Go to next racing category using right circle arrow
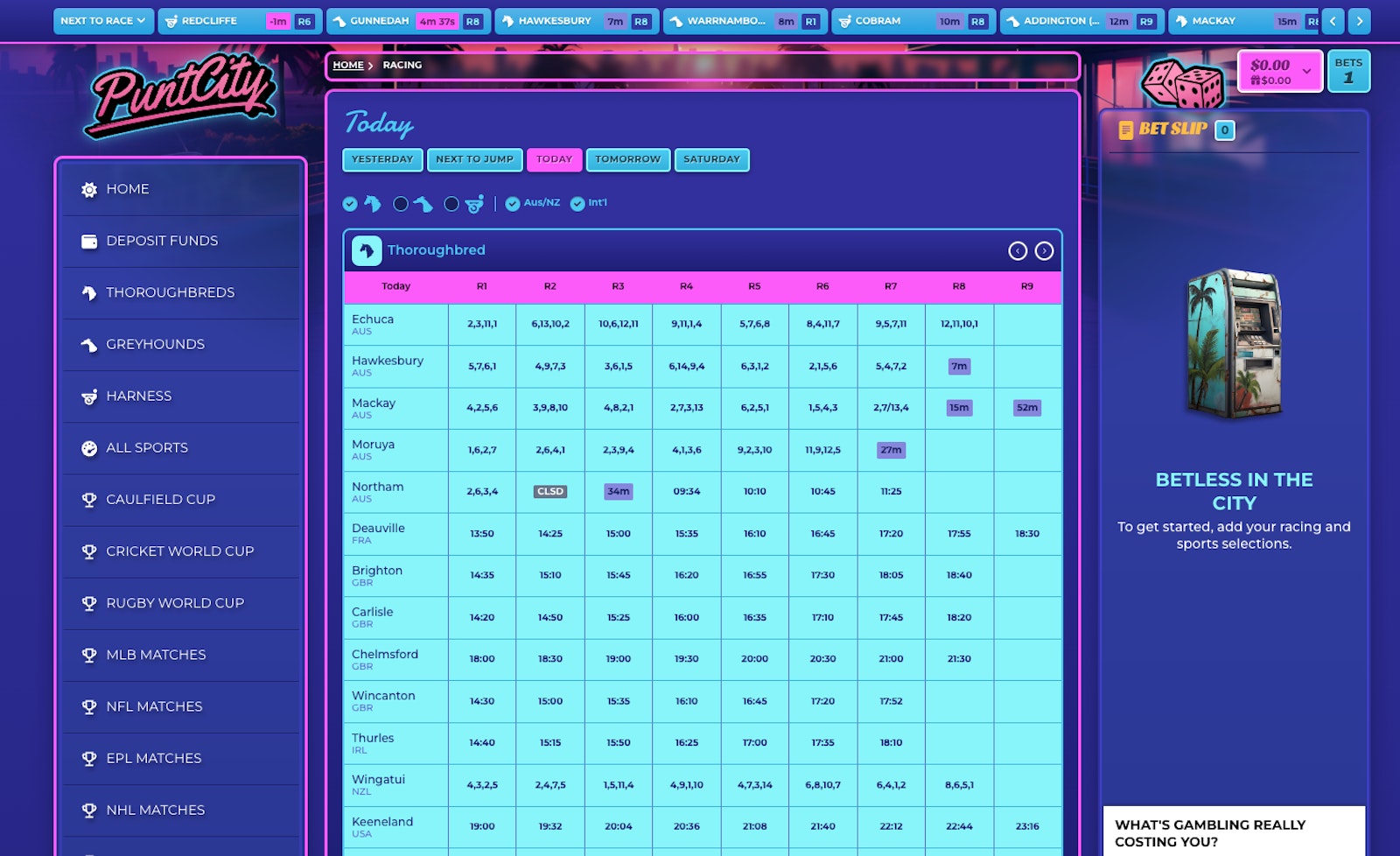The image size is (1400, 856). tap(1044, 251)
